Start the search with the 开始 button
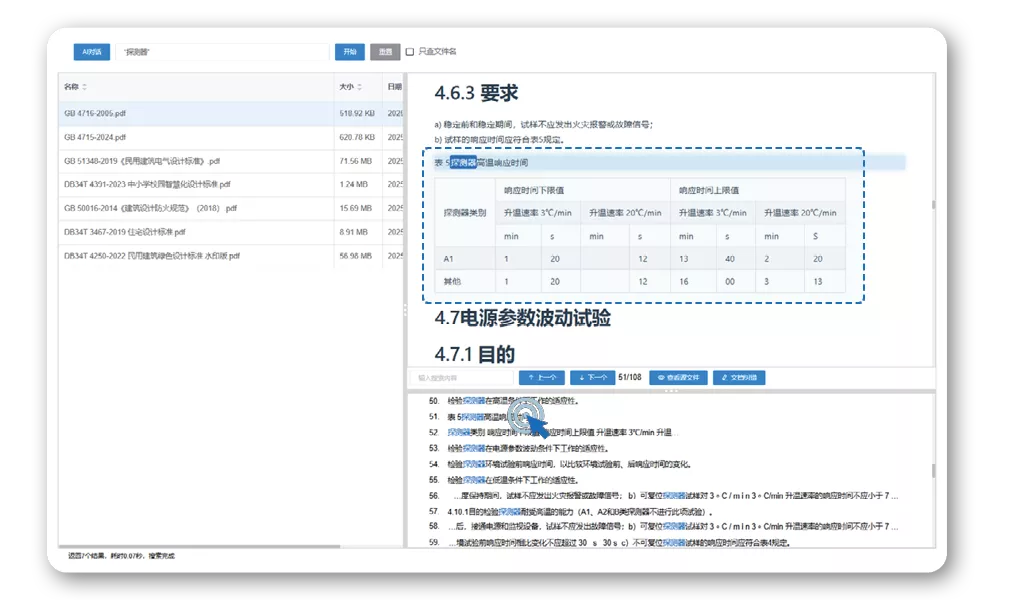1024x600 pixels. tap(349, 52)
